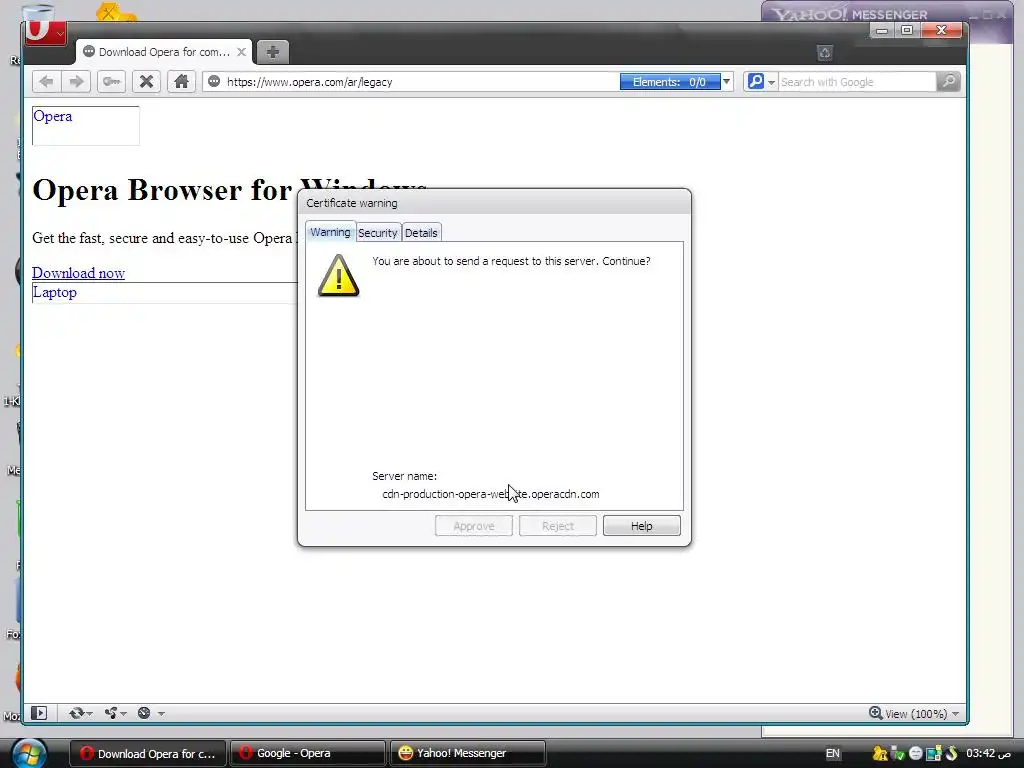Open the red Opera menu button

point(45,31)
